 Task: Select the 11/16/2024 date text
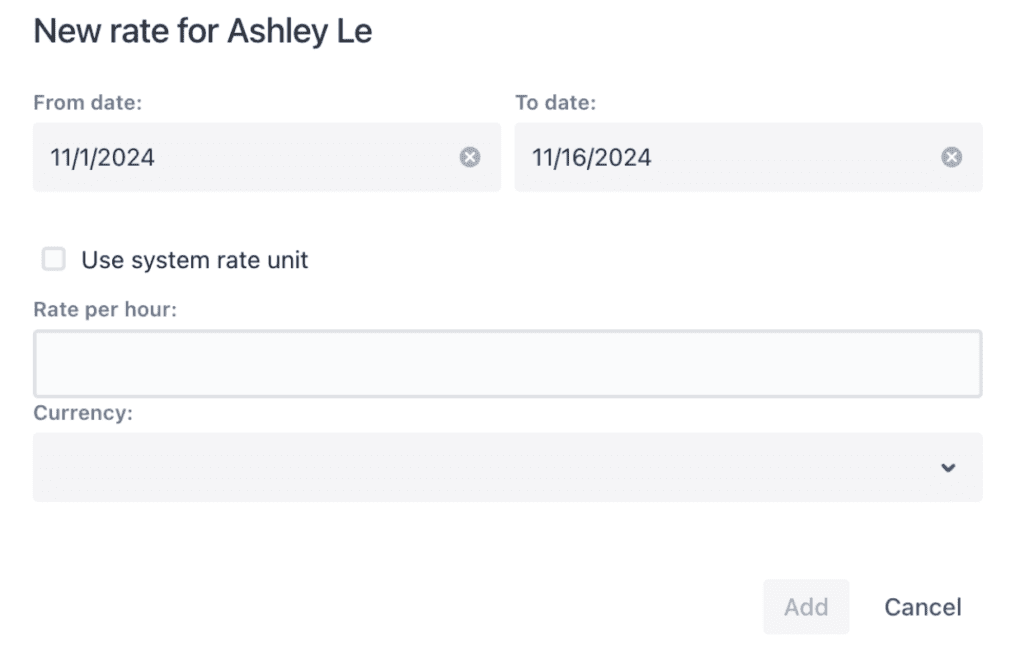click(x=591, y=157)
